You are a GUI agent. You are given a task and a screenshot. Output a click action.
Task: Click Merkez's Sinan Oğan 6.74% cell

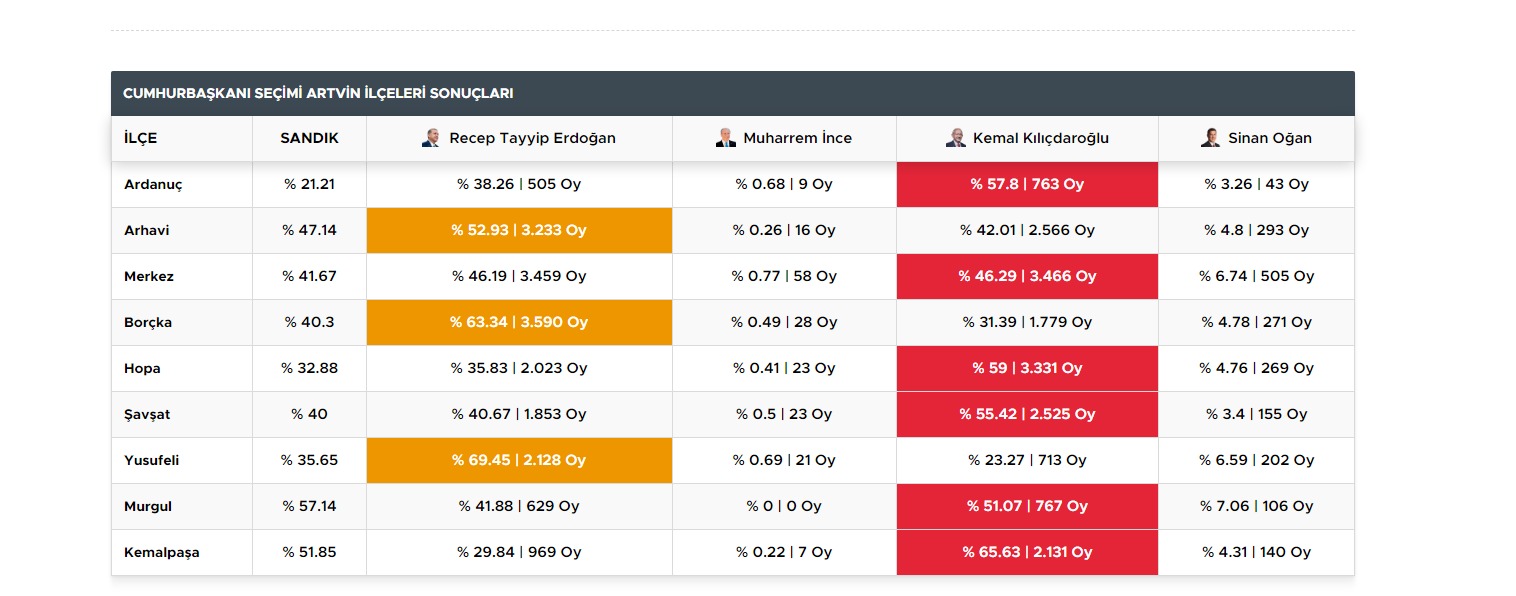coord(1256,276)
